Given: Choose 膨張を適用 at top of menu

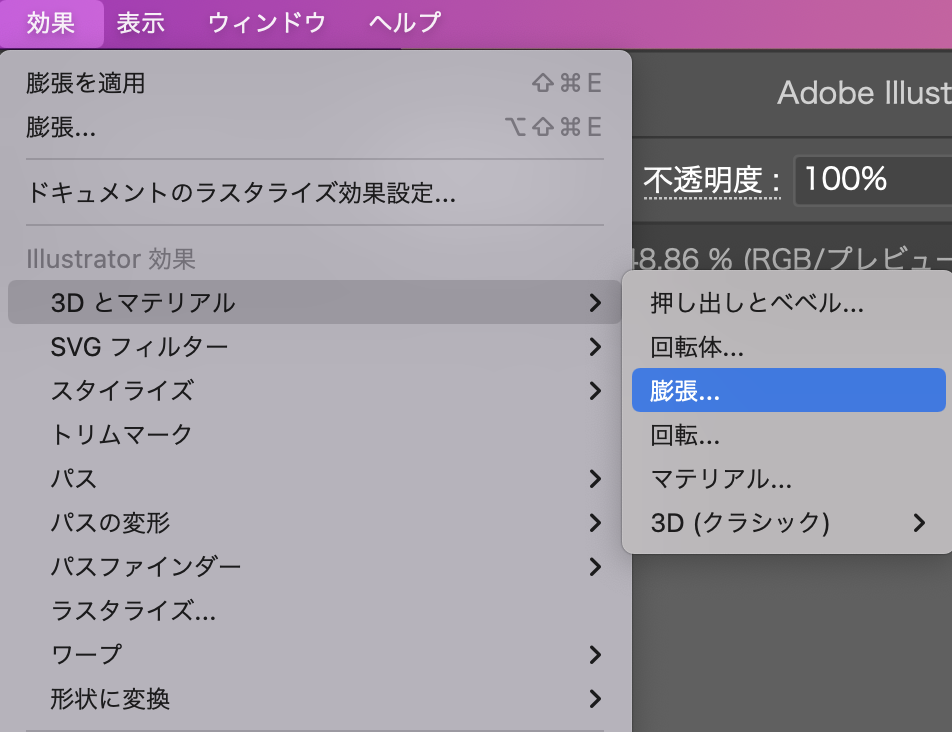Looking at the screenshot, I should coord(86,83).
